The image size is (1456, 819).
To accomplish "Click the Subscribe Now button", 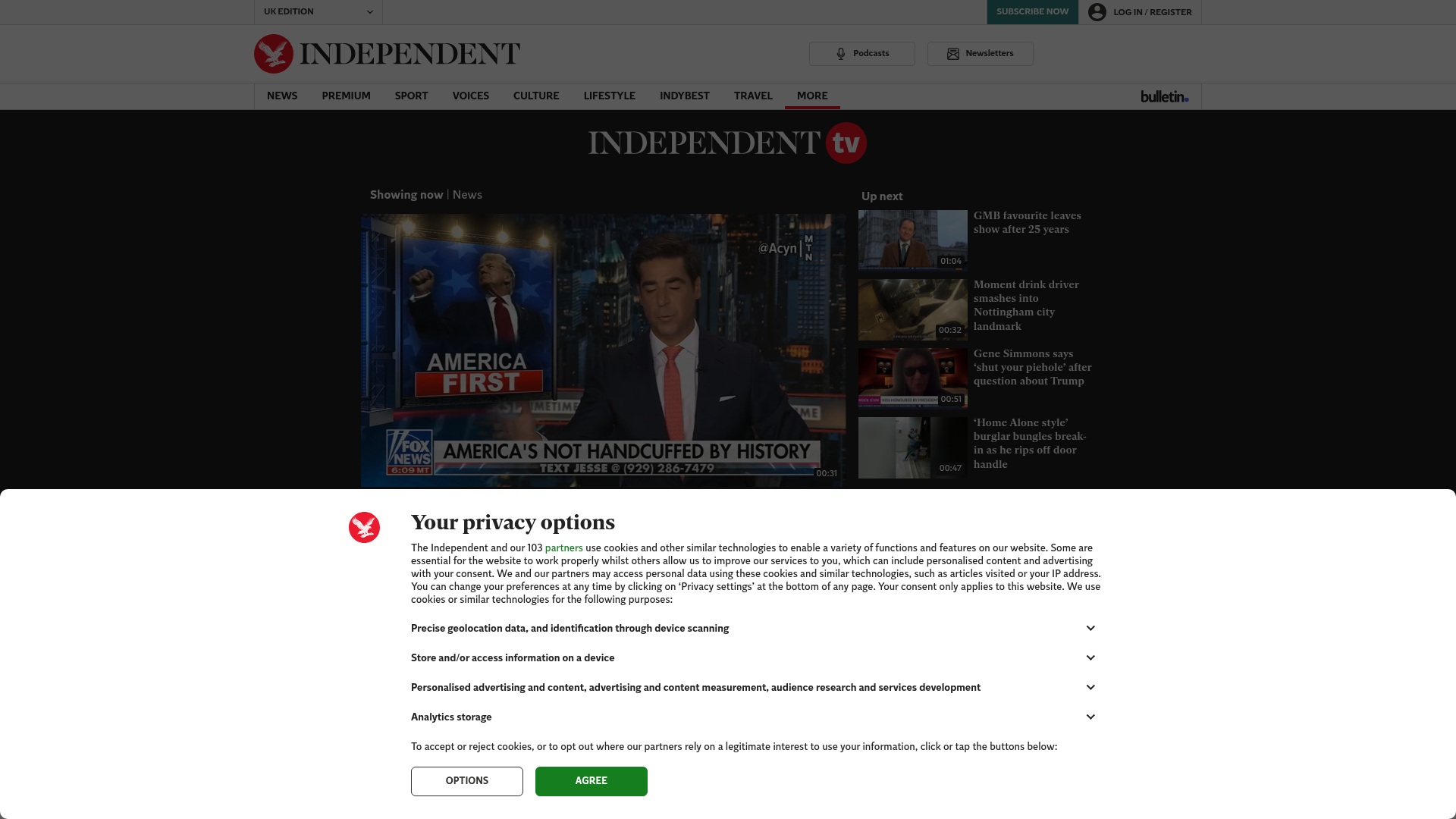I will [x=1032, y=12].
